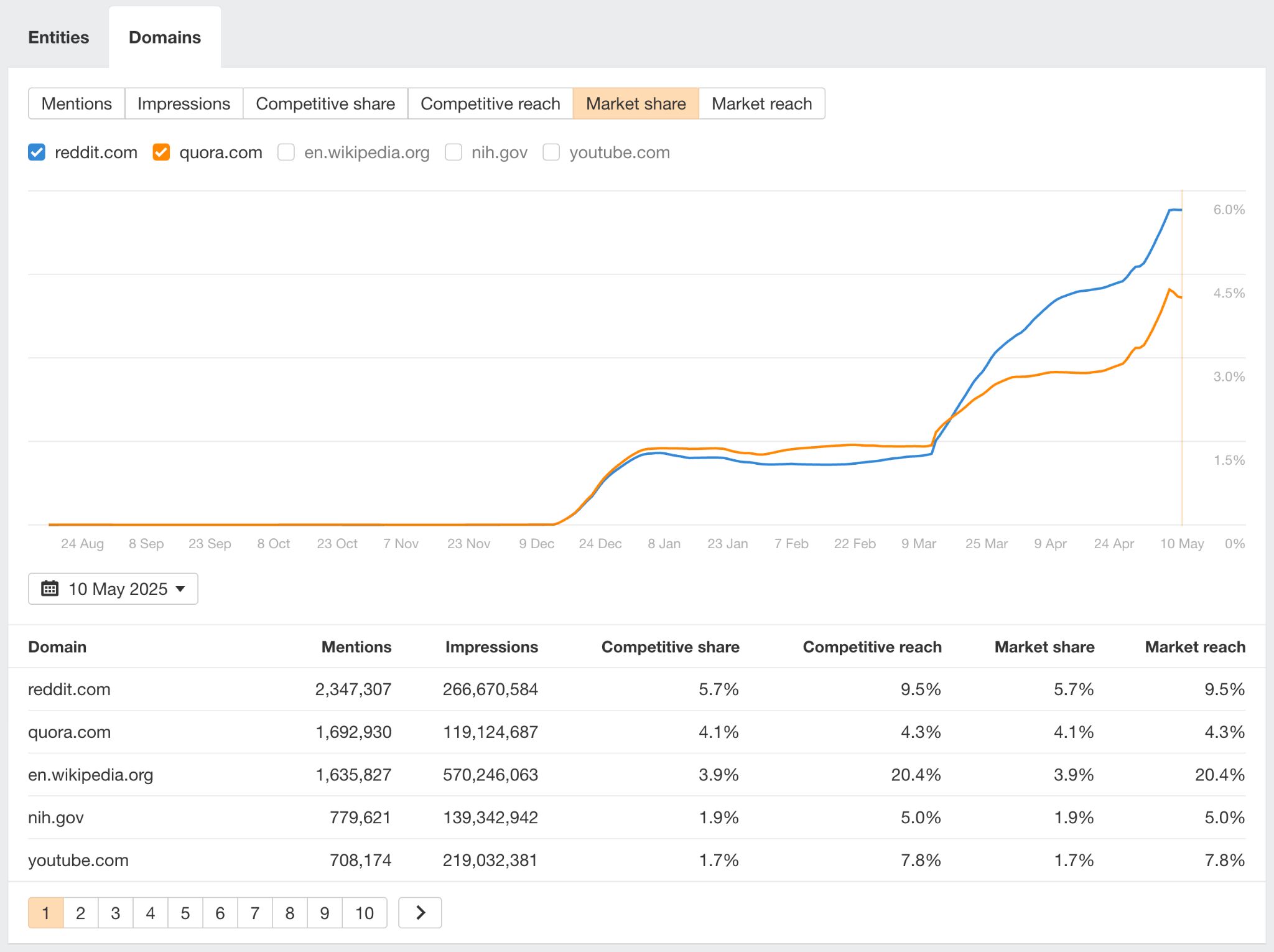Image resolution: width=1274 pixels, height=952 pixels.
Task: Open page 2 of the results table
Action: [x=80, y=912]
